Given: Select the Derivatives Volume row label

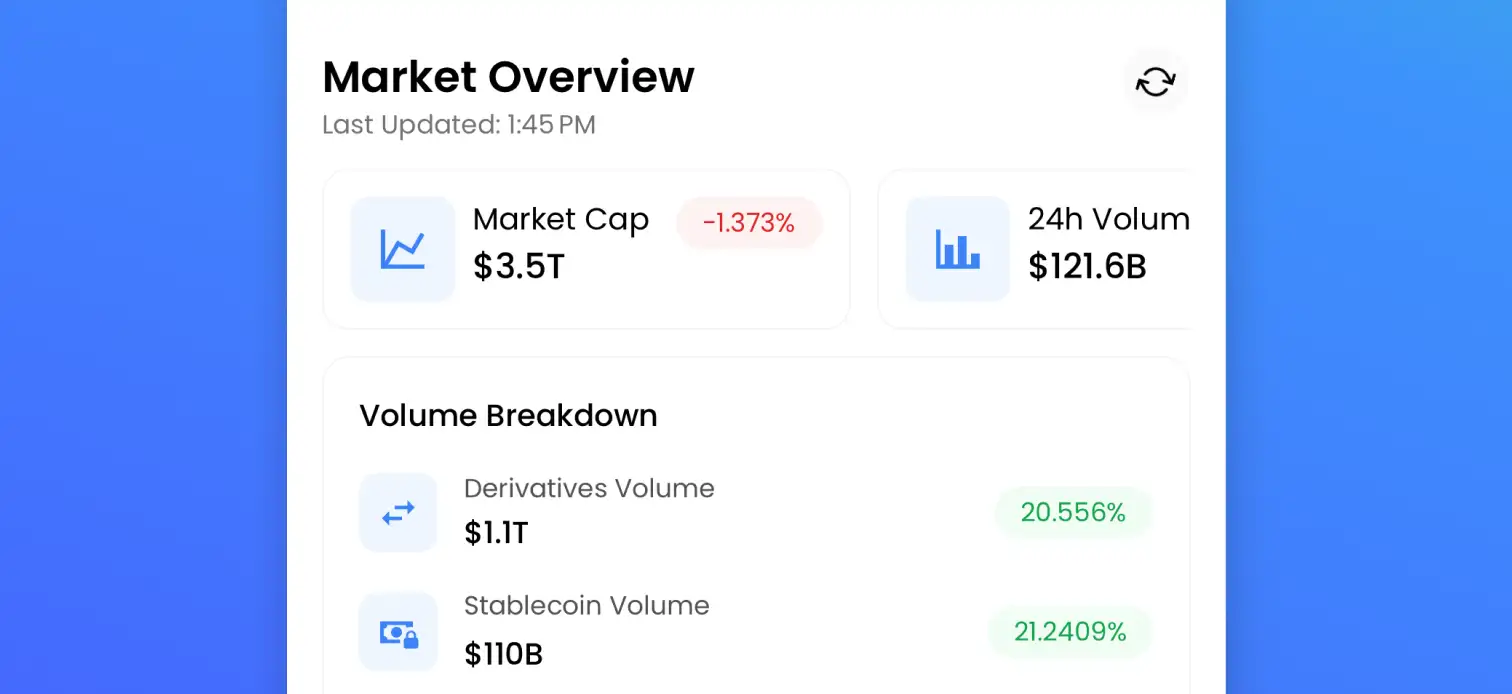Looking at the screenshot, I should (x=589, y=489).
